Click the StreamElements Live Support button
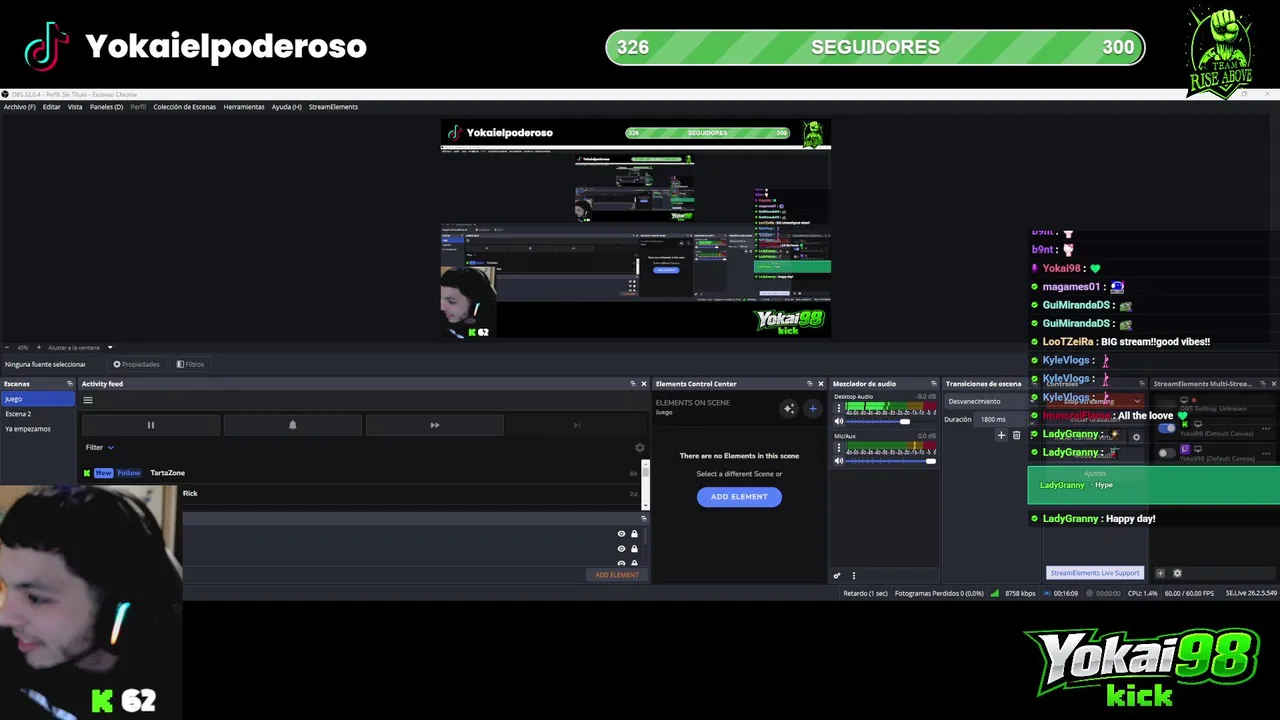Screen dimensions: 1280x720 pos(1095,573)
